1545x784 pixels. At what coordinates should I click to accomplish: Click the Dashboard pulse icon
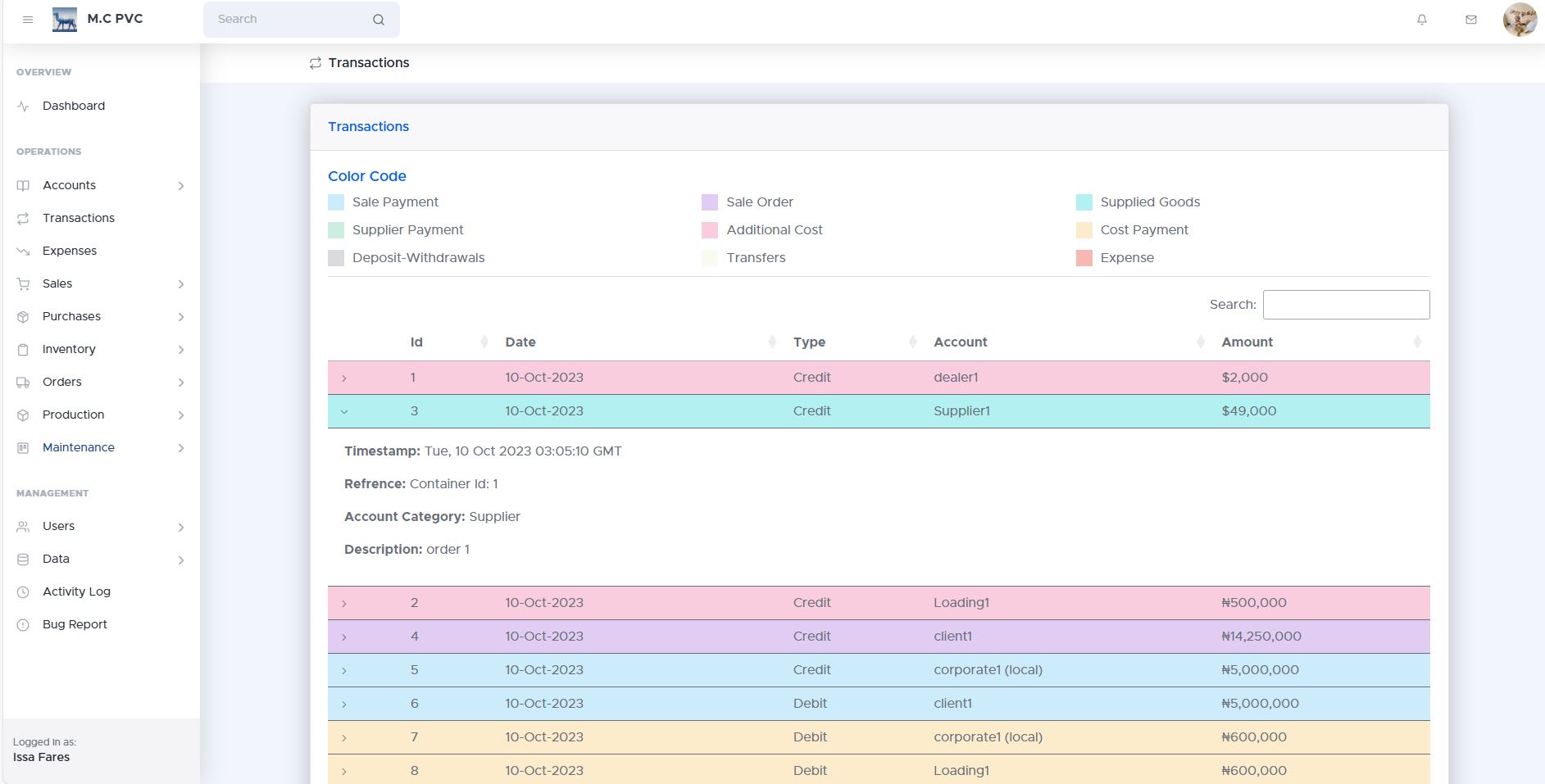[x=23, y=106]
